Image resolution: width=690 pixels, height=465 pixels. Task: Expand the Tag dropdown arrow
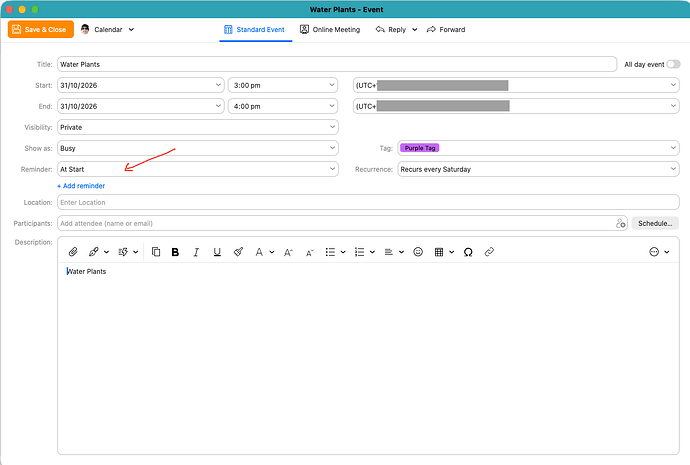point(673,148)
